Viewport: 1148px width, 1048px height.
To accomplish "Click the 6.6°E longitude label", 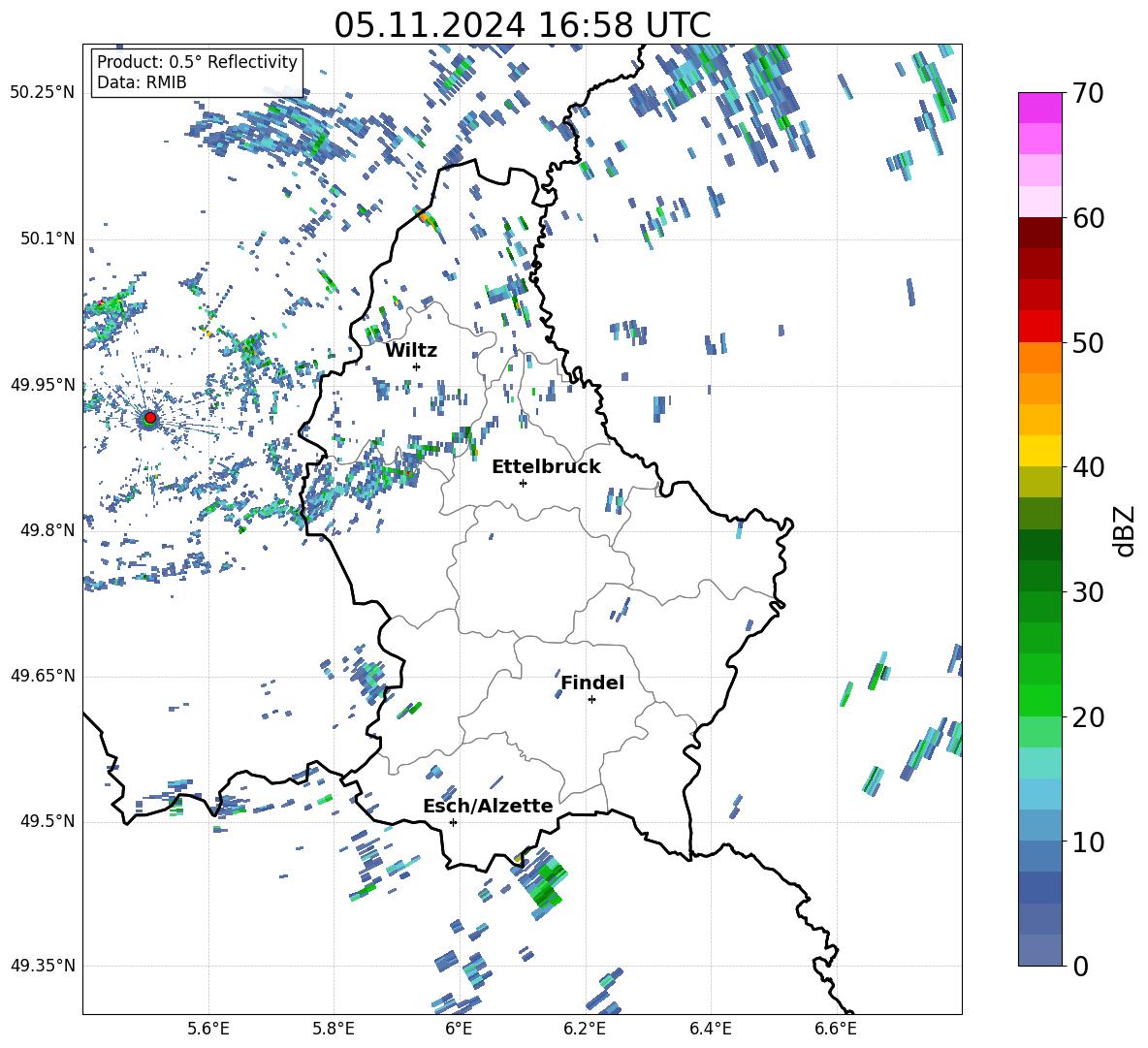I will 836,1029.
